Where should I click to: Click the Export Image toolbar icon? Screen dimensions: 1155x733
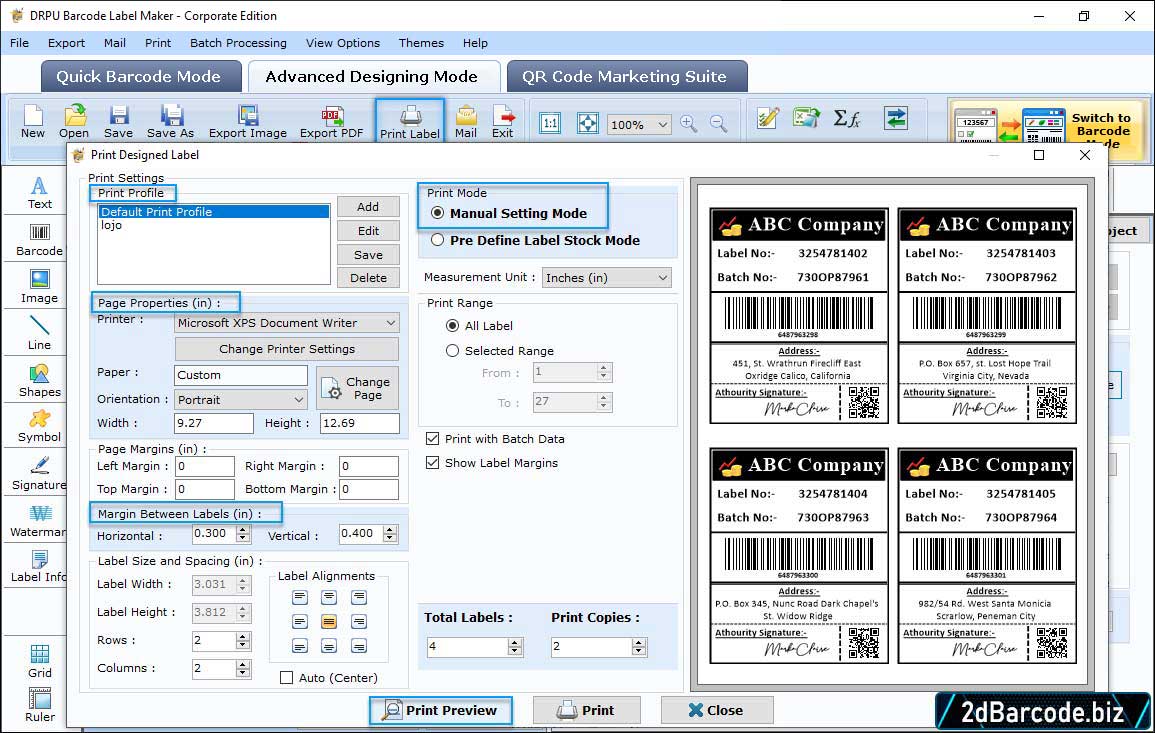248,122
